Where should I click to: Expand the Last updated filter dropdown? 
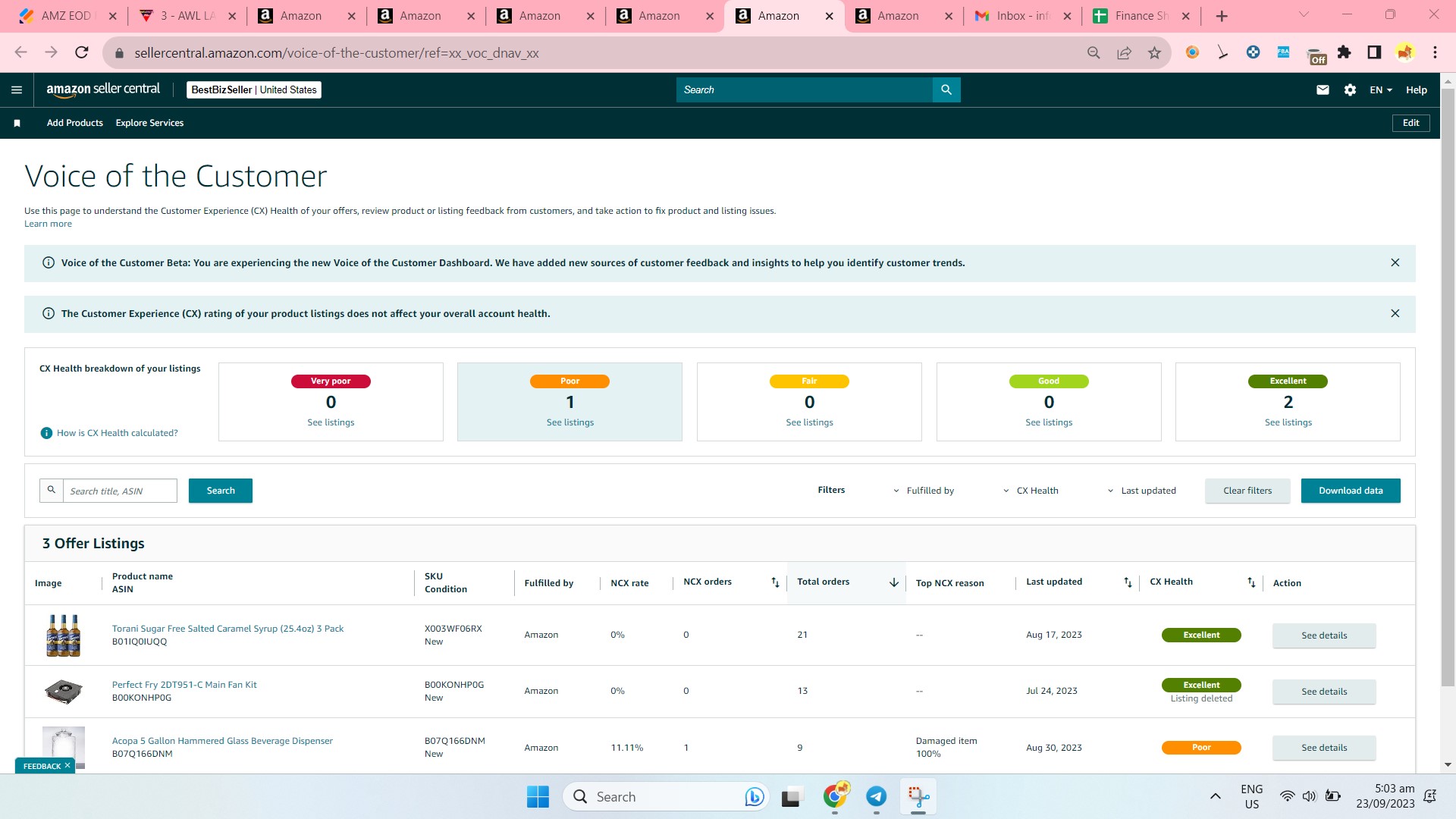(x=1141, y=491)
